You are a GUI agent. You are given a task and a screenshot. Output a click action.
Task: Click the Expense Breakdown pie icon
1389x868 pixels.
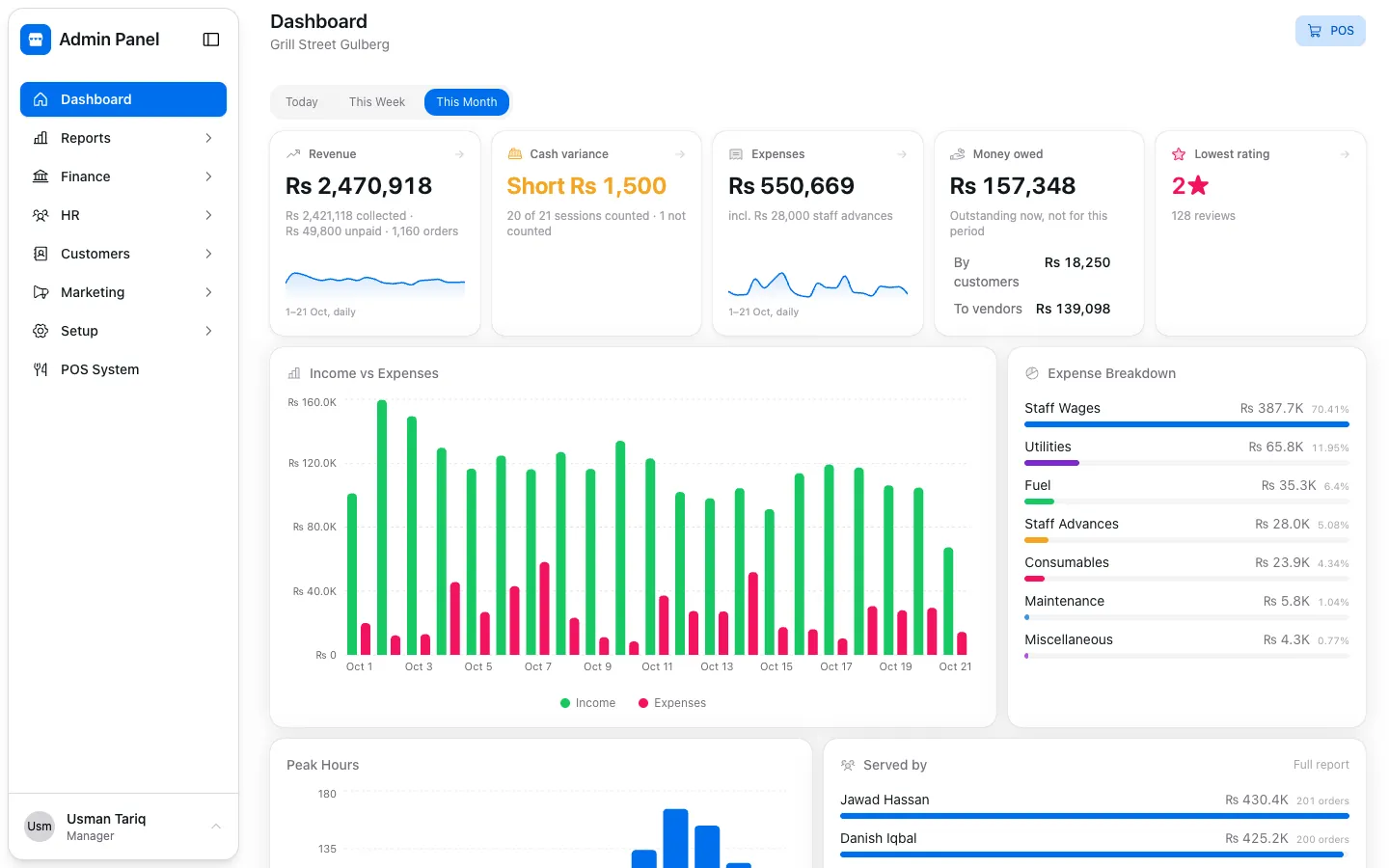pyautogui.click(x=1032, y=373)
